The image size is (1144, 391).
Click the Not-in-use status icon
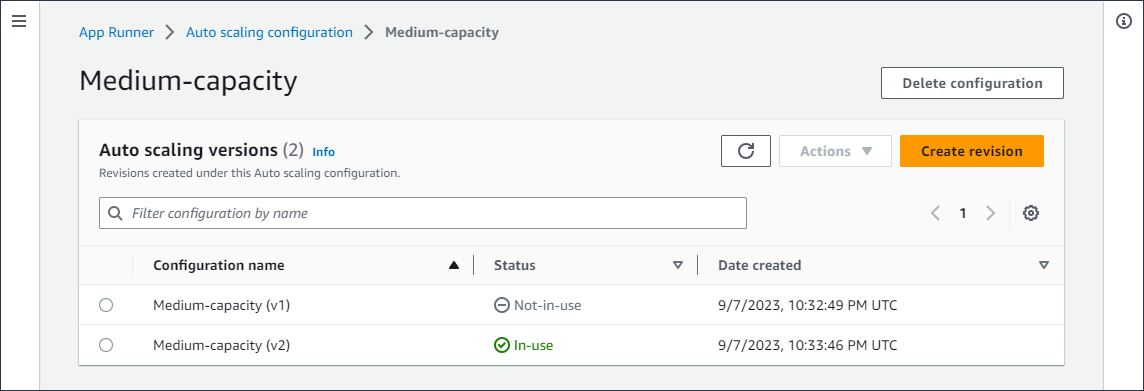(x=501, y=306)
